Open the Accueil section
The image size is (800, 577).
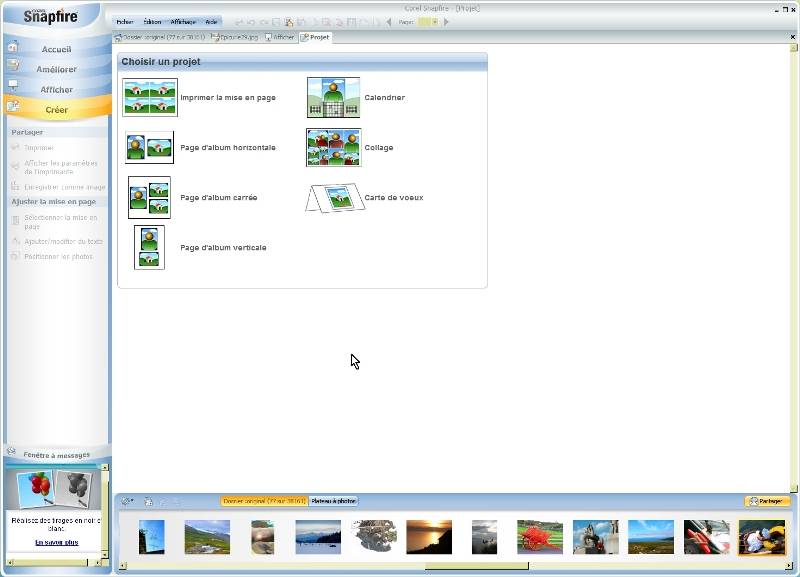click(x=56, y=49)
